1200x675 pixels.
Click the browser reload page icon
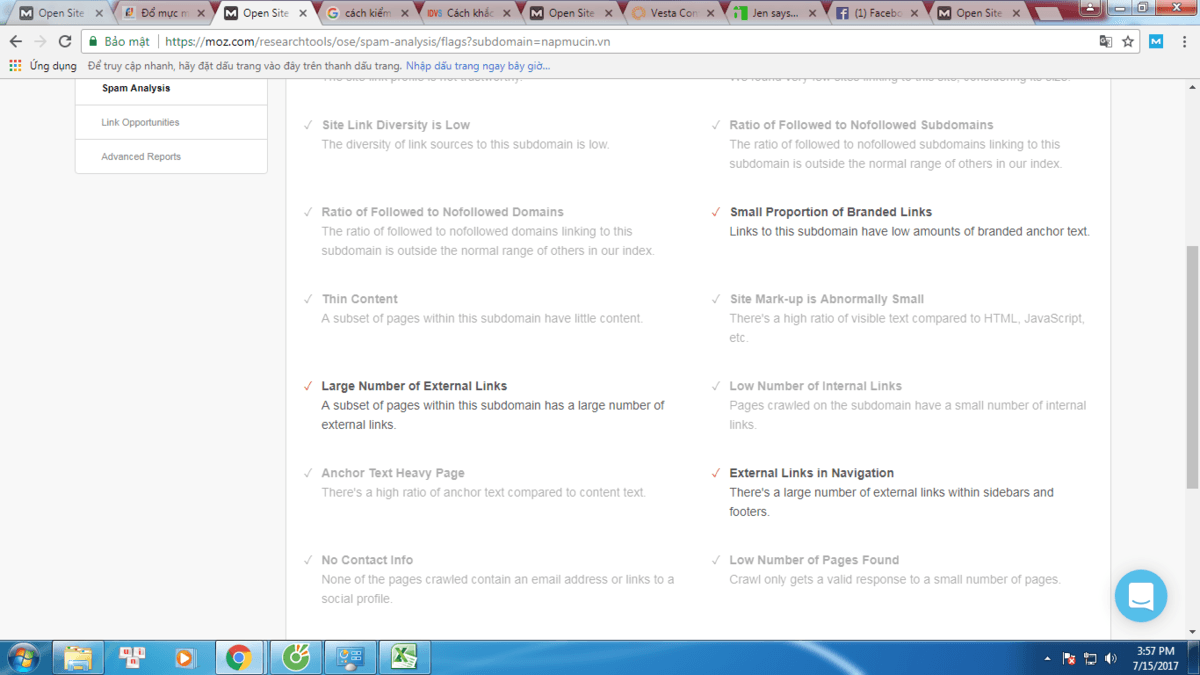pos(65,42)
